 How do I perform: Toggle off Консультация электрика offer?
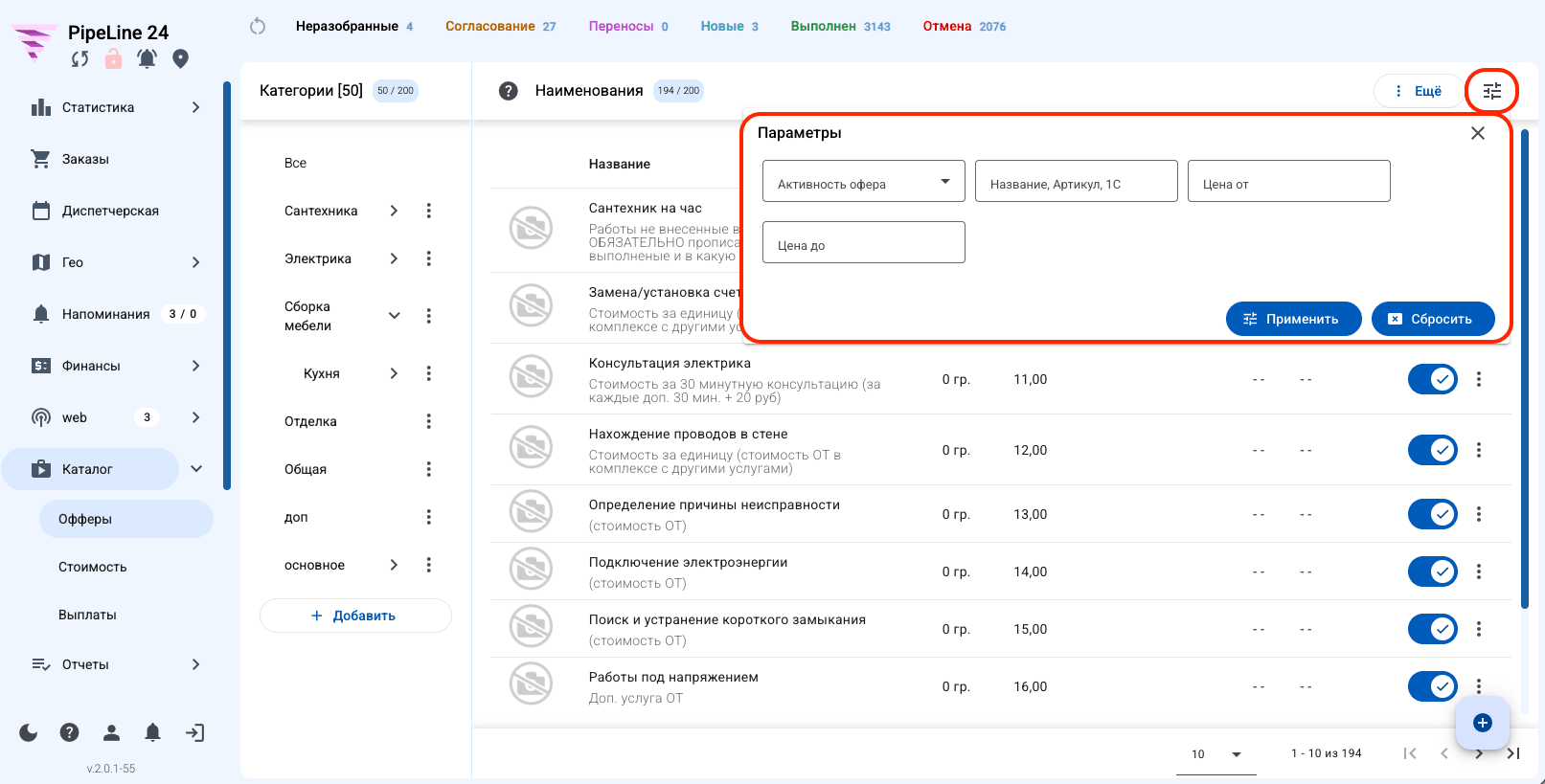(1433, 379)
